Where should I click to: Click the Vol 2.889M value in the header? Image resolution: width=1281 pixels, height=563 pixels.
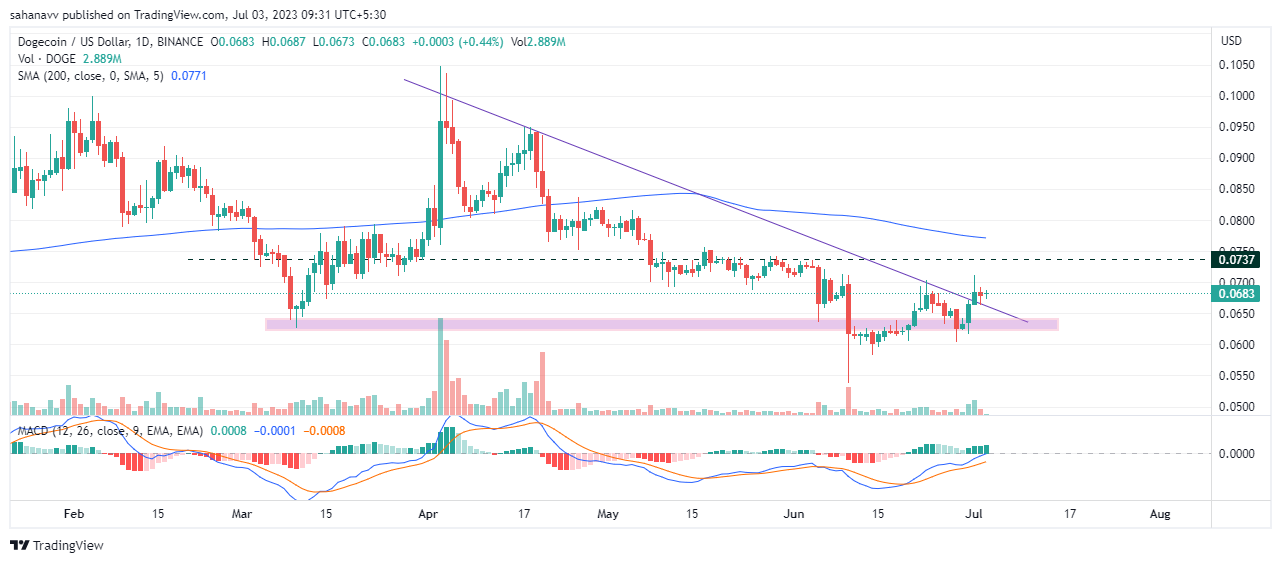click(x=538, y=42)
